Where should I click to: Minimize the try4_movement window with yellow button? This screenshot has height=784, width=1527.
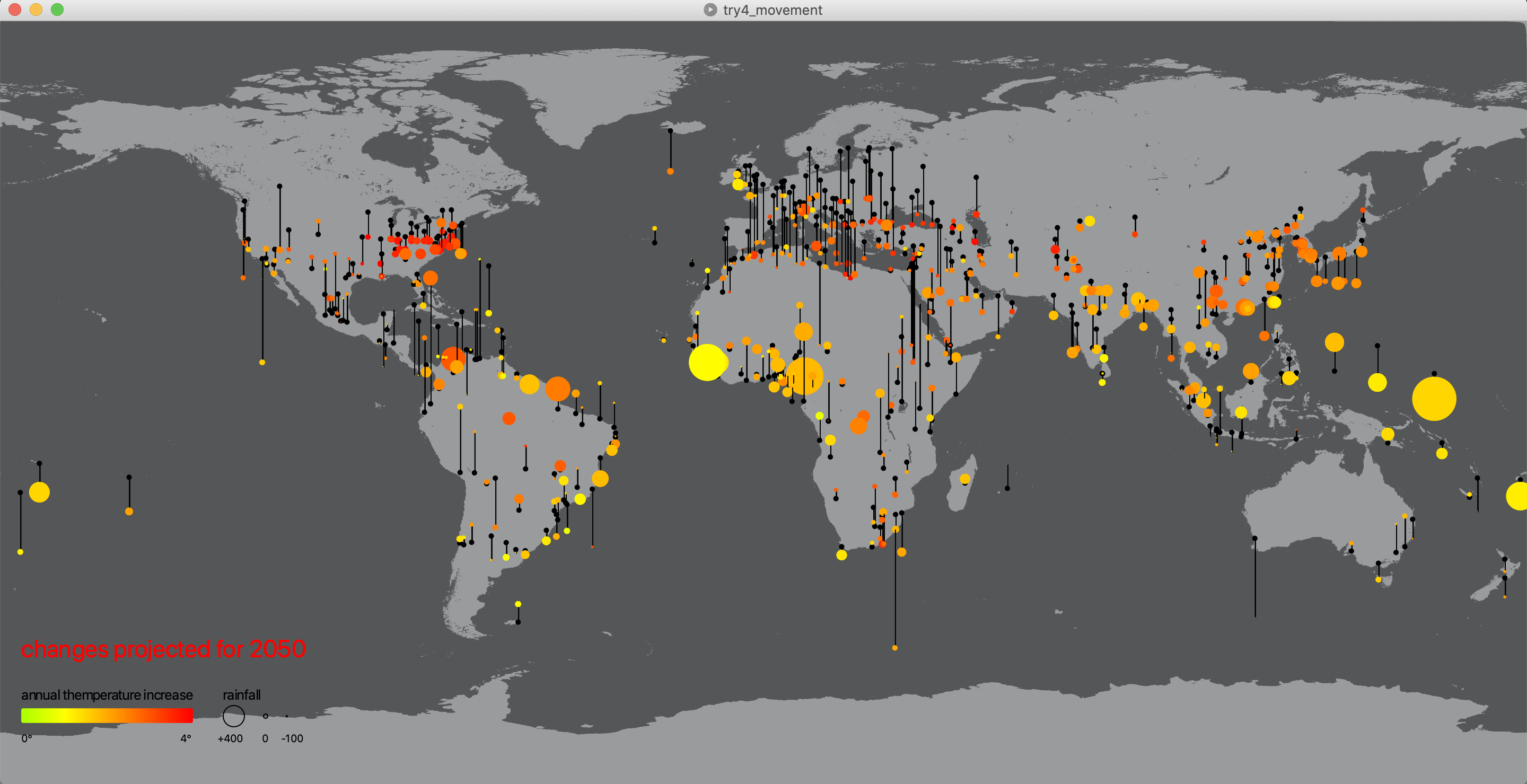click(x=36, y=10)
